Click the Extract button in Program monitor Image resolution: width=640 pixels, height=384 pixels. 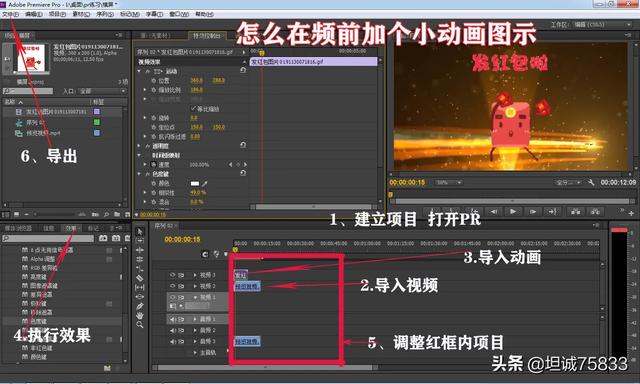coord(596,211)
